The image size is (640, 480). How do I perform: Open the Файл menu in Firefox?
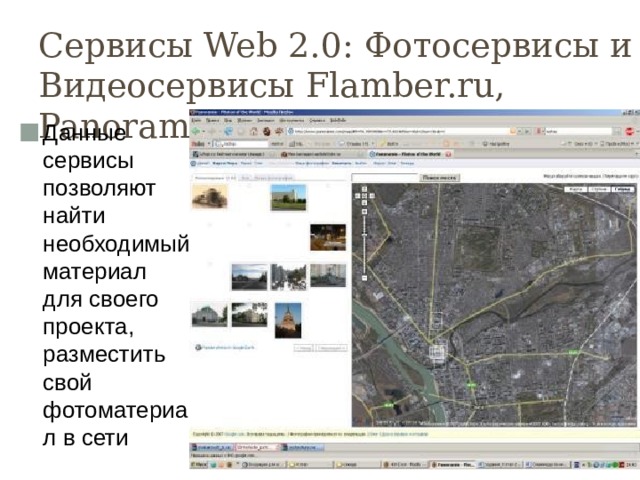(x=196, y=121)
